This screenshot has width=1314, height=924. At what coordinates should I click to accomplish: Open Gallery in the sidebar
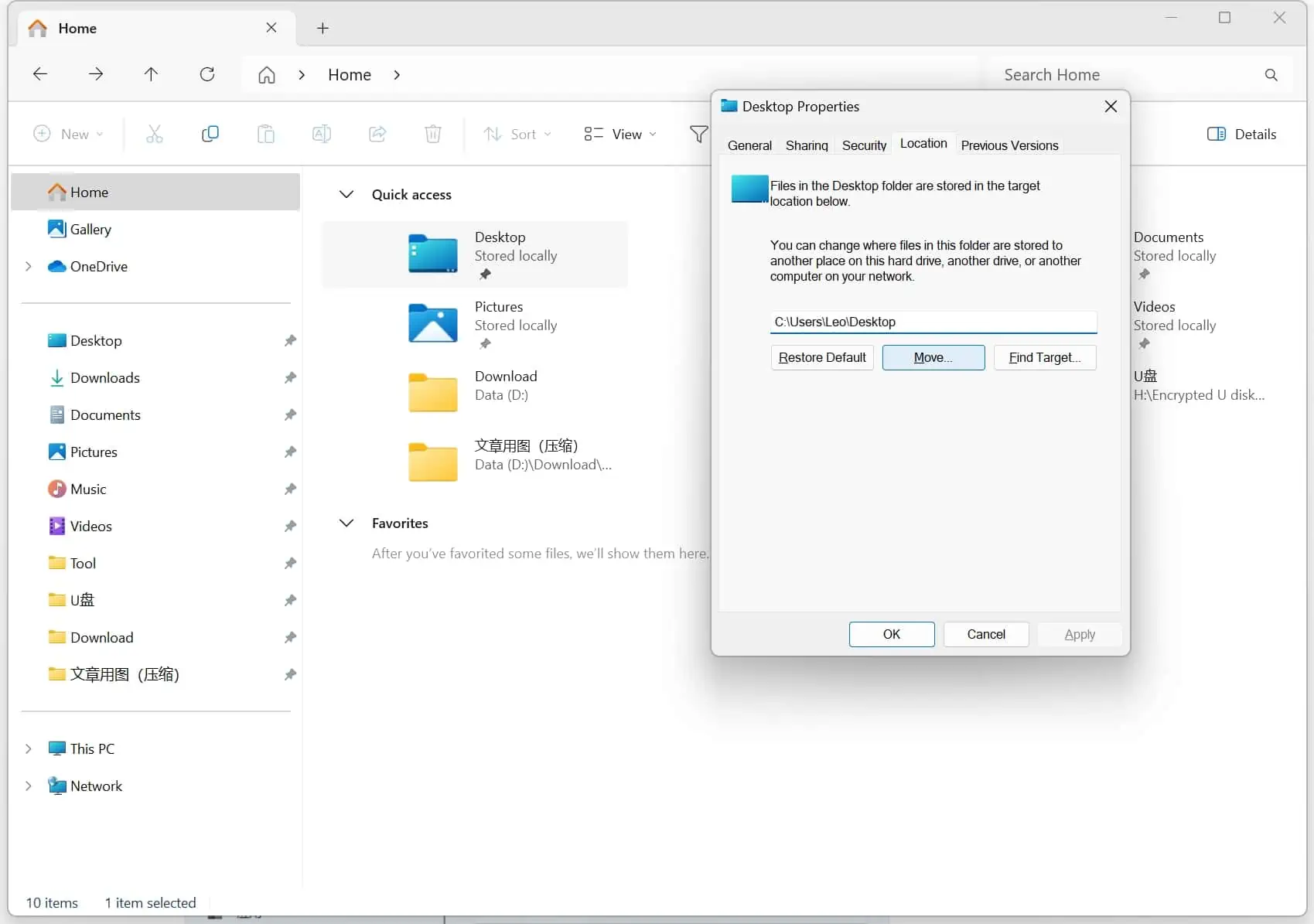pos(90,230)
